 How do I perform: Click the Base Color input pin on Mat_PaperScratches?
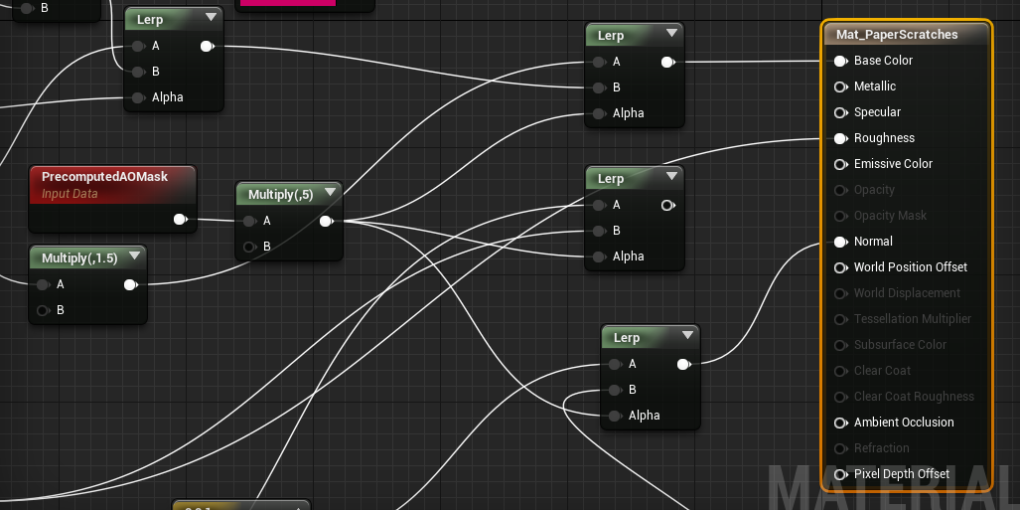840,61
